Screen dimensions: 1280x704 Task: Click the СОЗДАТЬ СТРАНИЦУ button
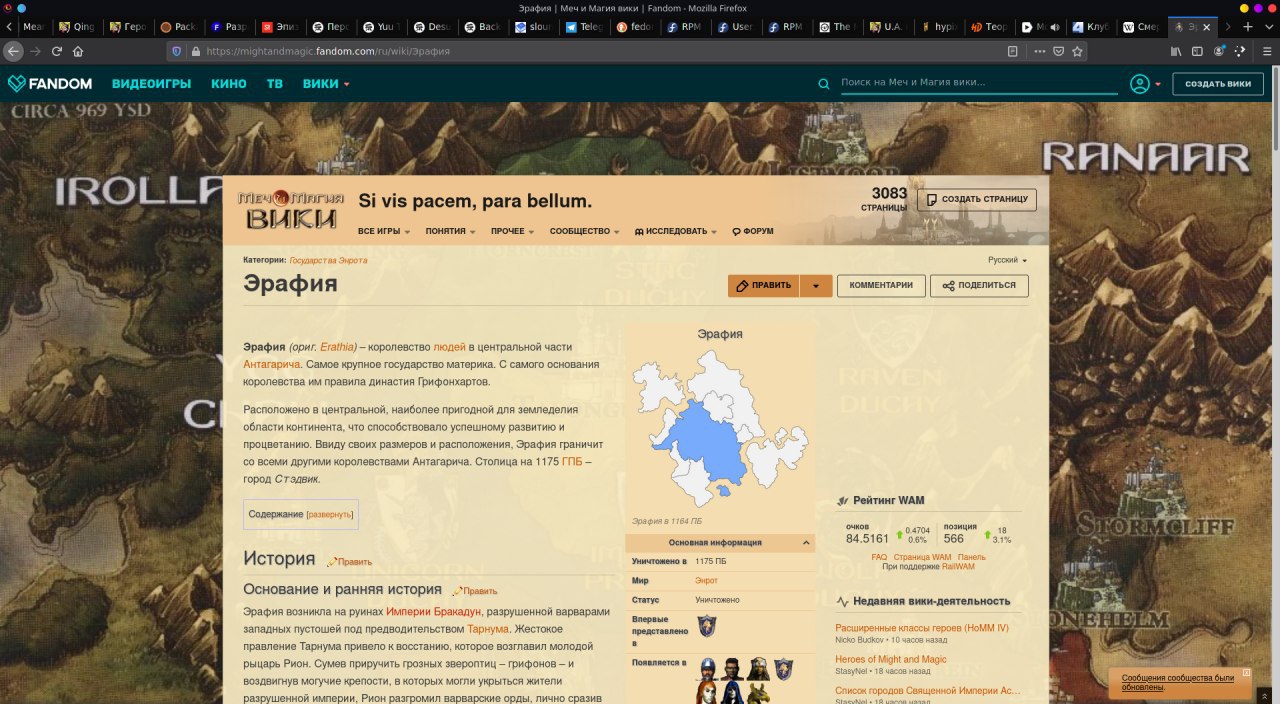click(x=977, y=199)
